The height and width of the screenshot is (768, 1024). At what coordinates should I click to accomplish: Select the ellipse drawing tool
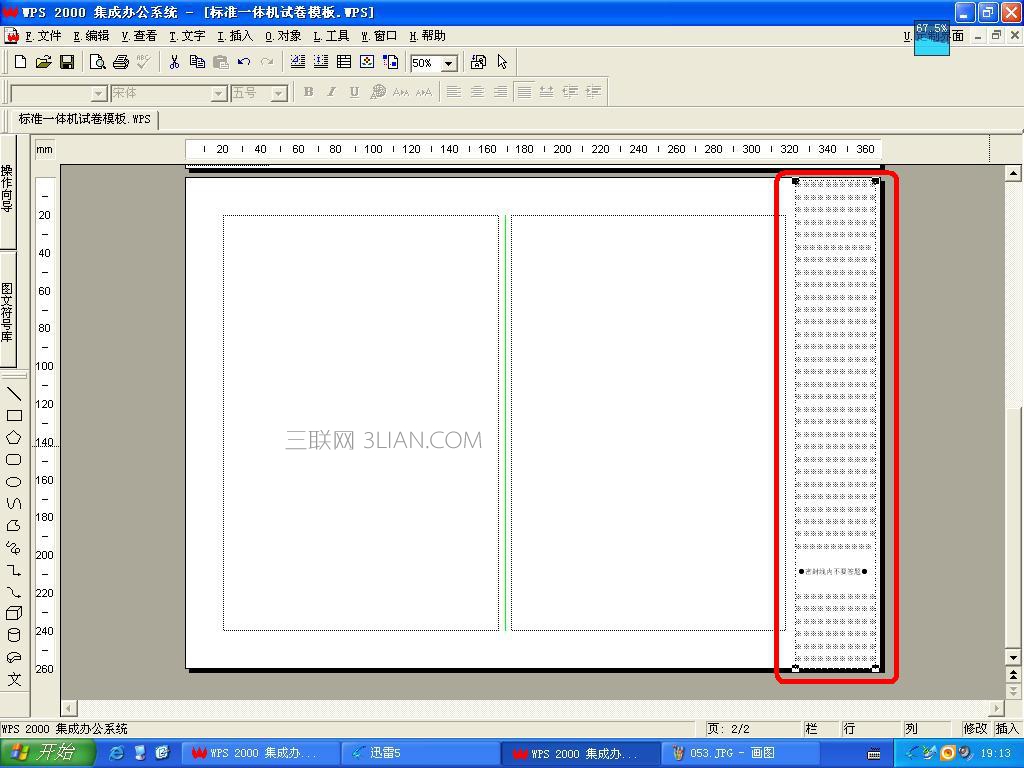[14, 482]
